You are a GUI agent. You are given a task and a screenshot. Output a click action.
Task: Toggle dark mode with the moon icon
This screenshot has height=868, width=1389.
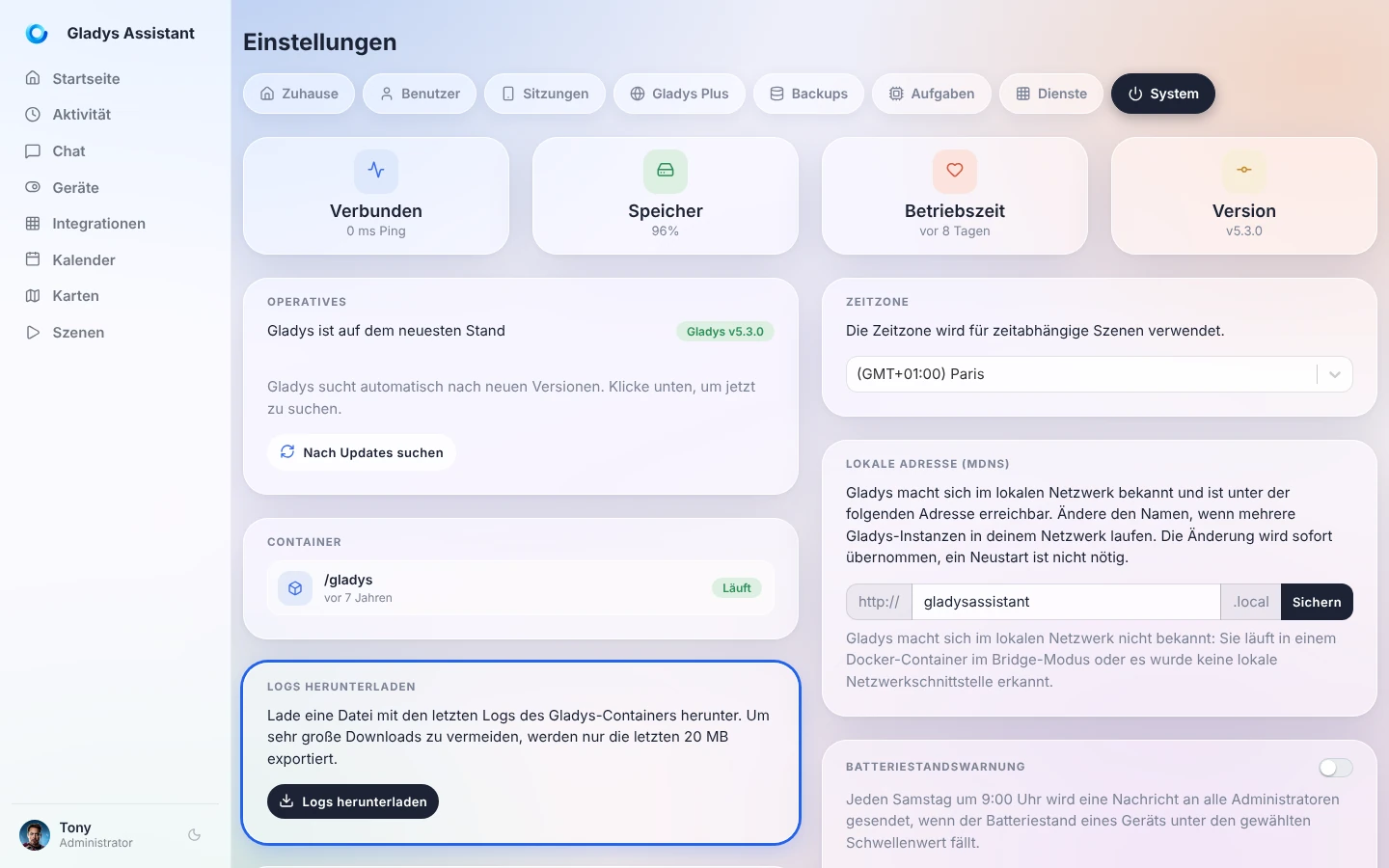point(195,835)
